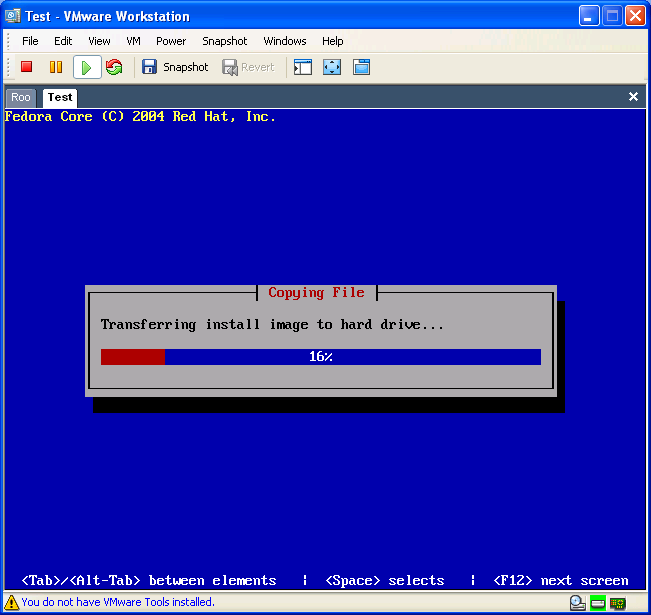Click the 'Copying File' dialog title
The image size is (651, 615).
[316, 293]
